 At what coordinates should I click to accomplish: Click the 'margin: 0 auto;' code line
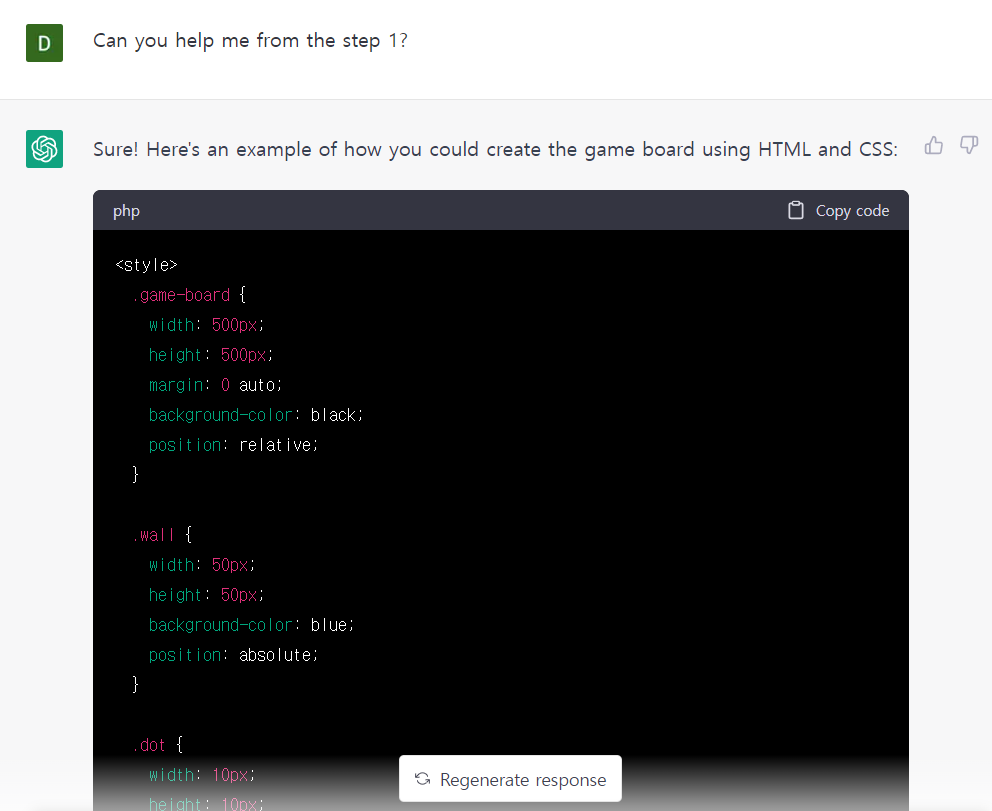(216, 385)
